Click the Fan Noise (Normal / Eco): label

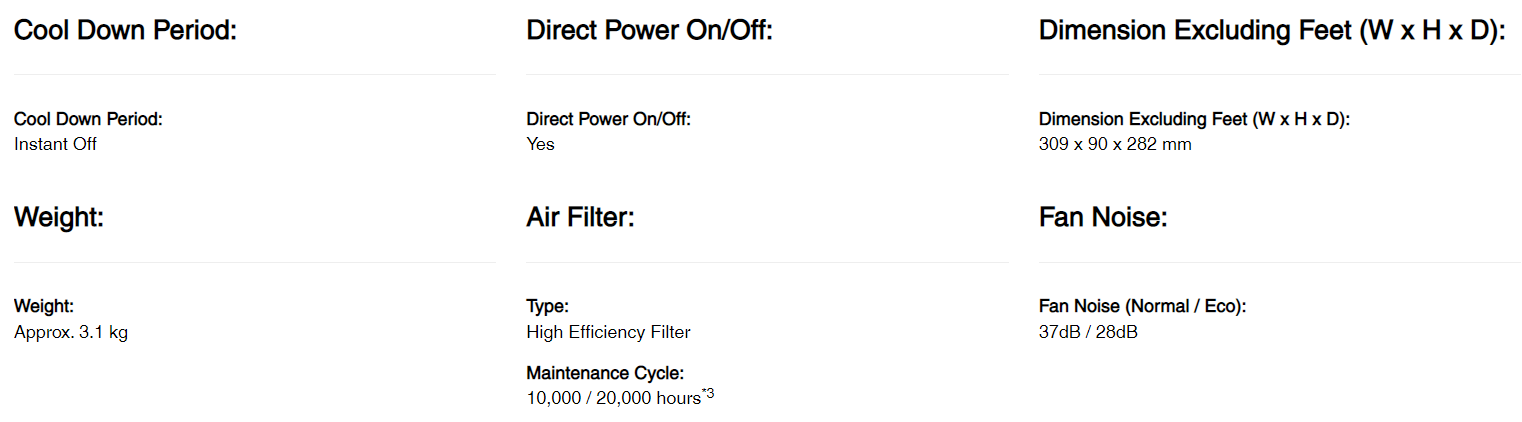click(x=1142, y=306)
